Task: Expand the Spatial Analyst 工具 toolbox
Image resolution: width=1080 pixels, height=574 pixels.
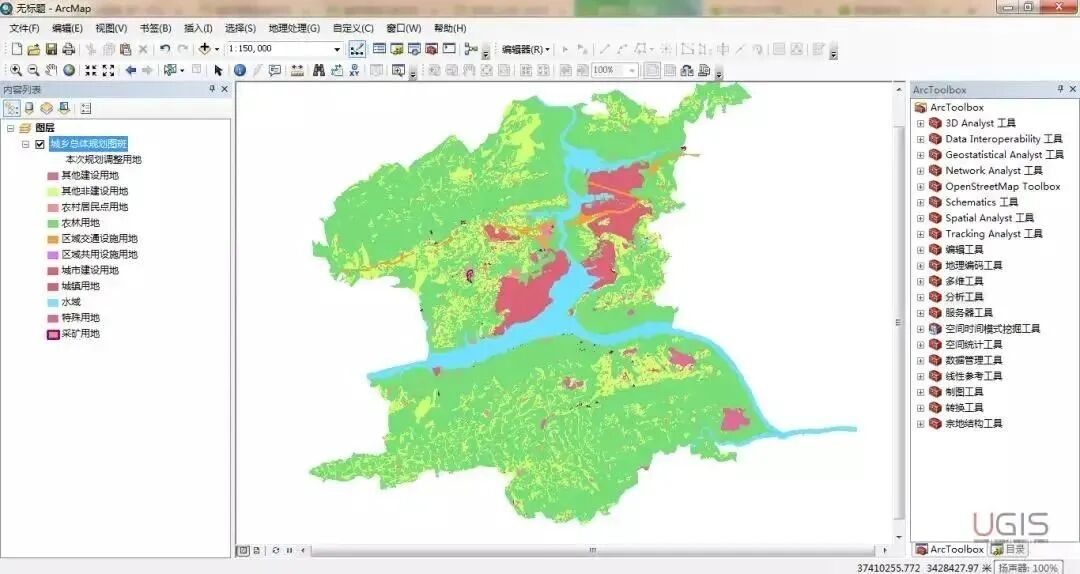Action: (920, 218)
